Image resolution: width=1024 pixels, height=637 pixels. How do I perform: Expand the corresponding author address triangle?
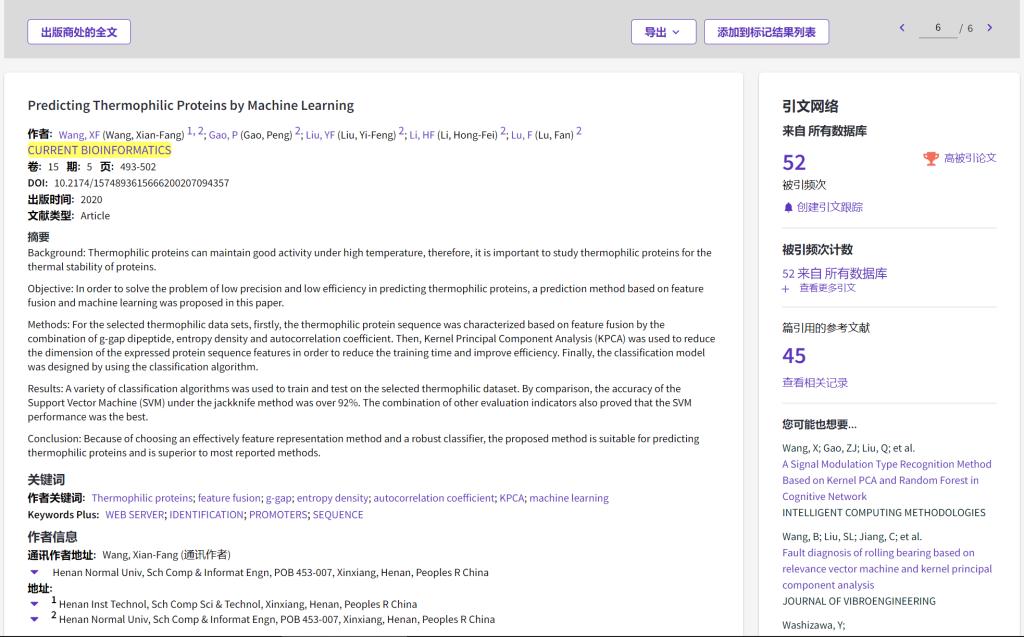coord(34,573)
